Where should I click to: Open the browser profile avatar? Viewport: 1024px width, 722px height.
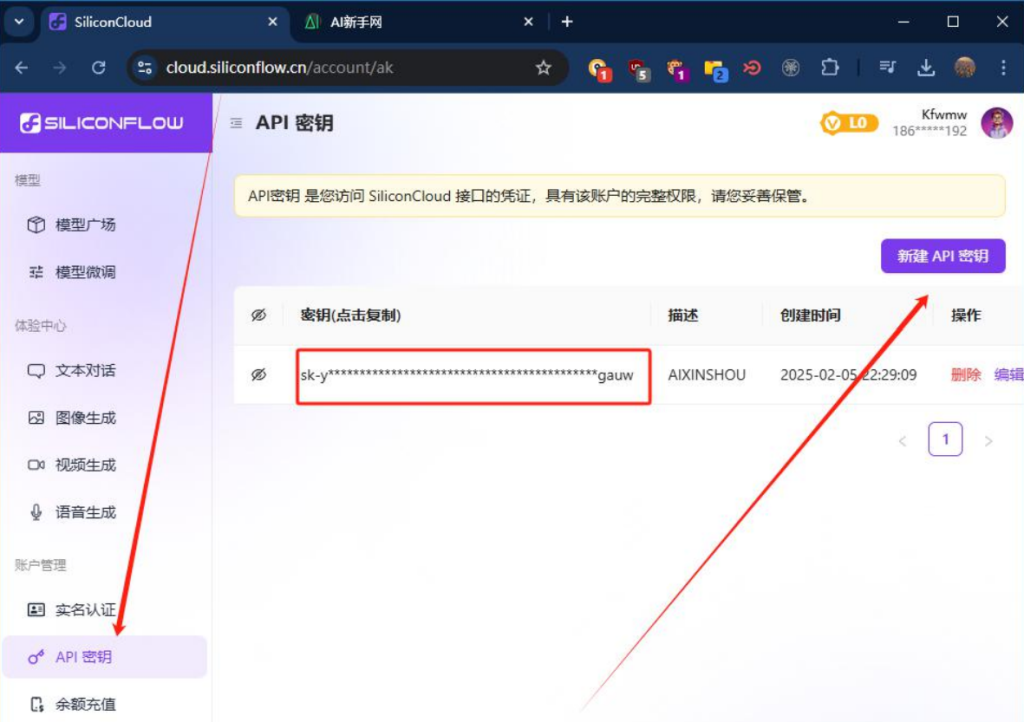[x=965, y=67]
